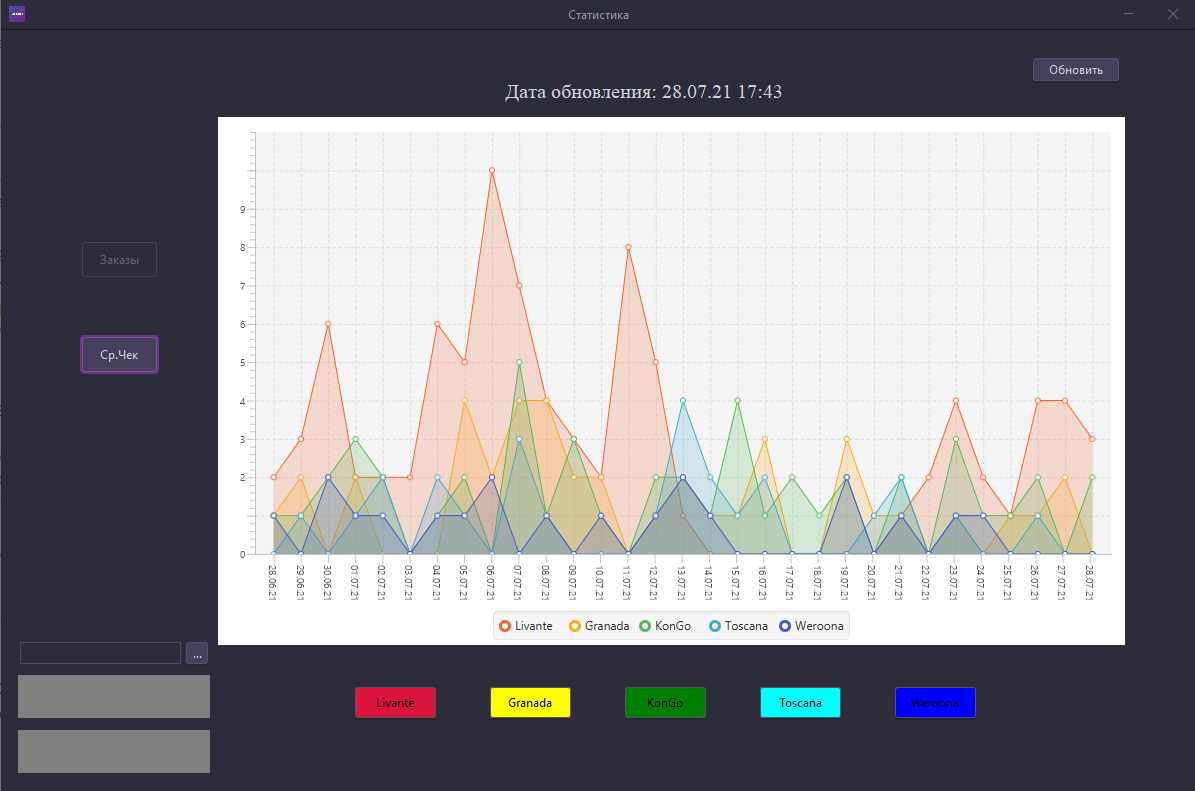The image size is (1195, 791).
Task: Click the Livante point at value 3 on 28.07.21
Action: (x=1092, y=439)
